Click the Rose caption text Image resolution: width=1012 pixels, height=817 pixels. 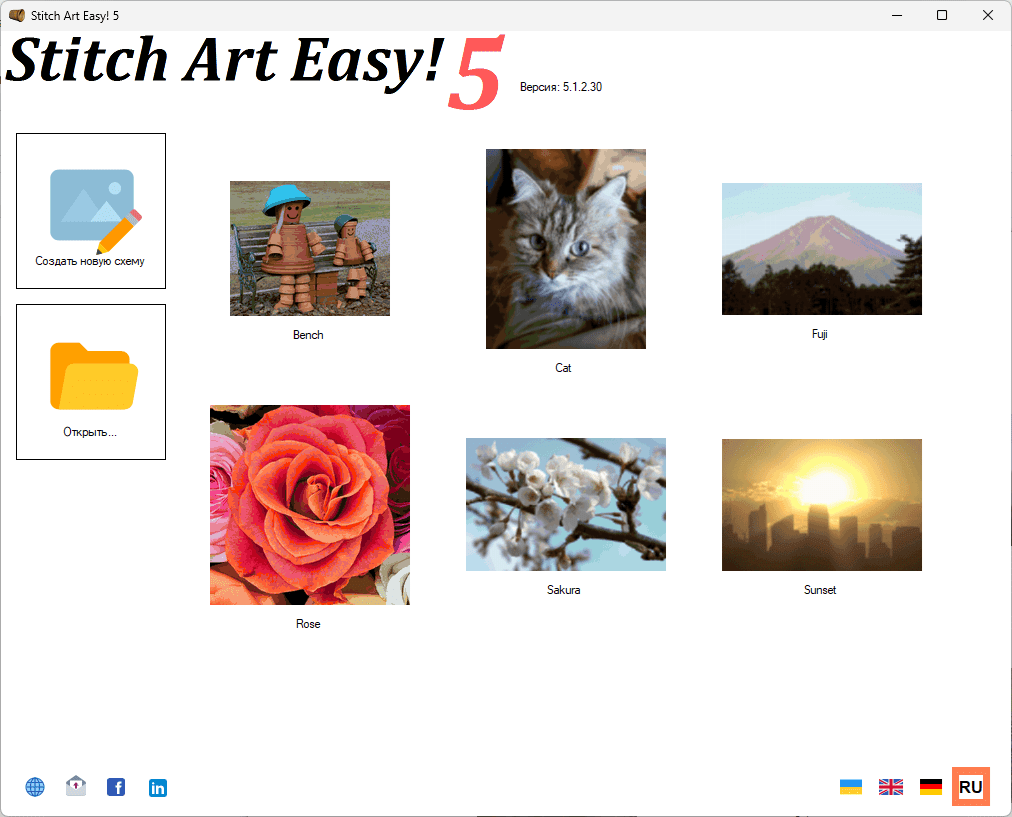308,624
